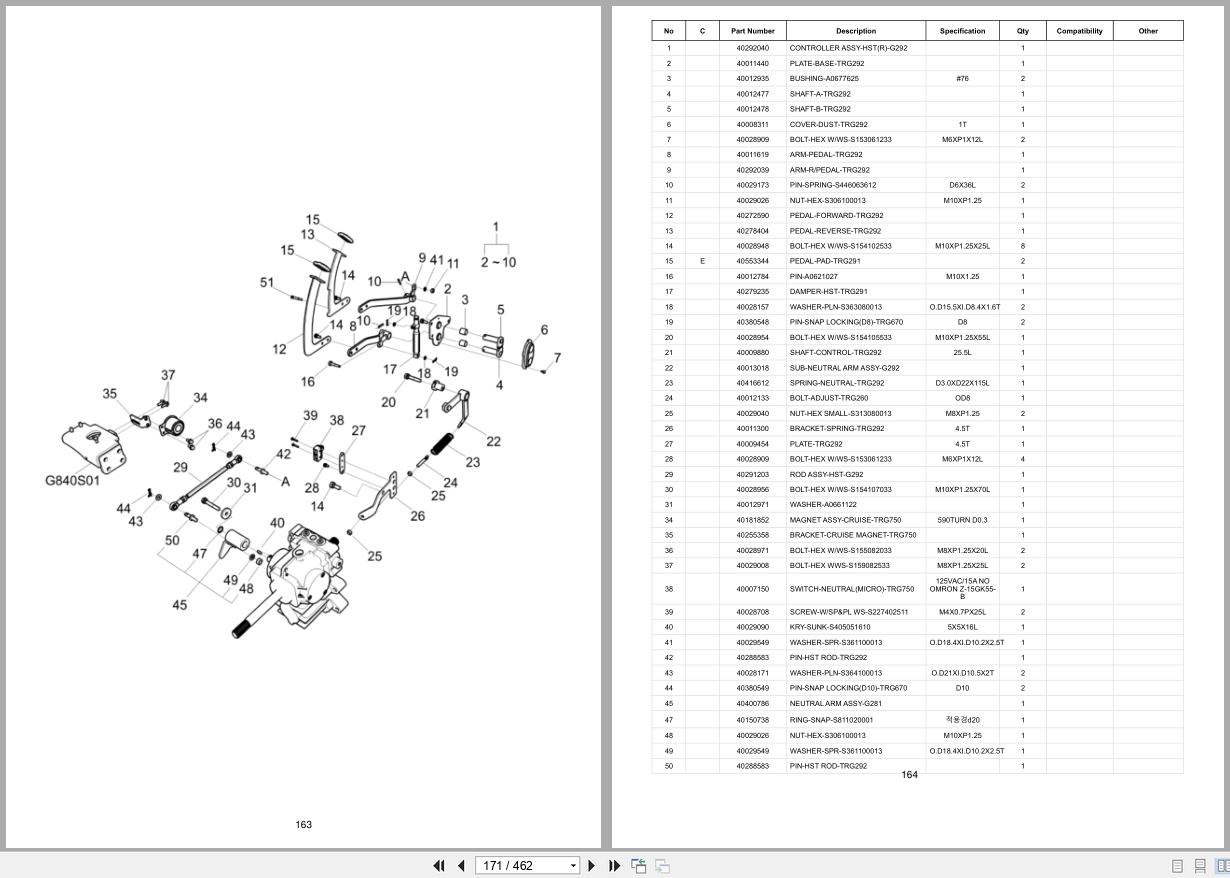The image size is (1230, 878).
Task: Click ROD ASSY-HST-G292 description
Action: pos(827,474)
